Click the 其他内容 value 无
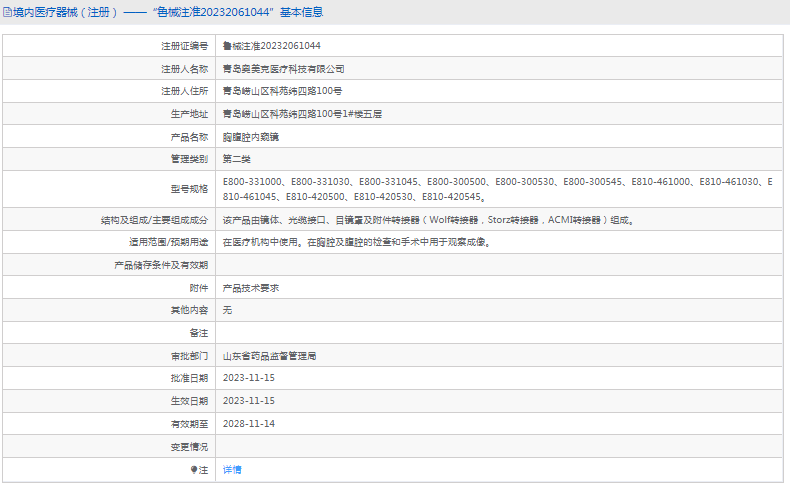This screenshot has width=790, height=488. coord(227,310)
